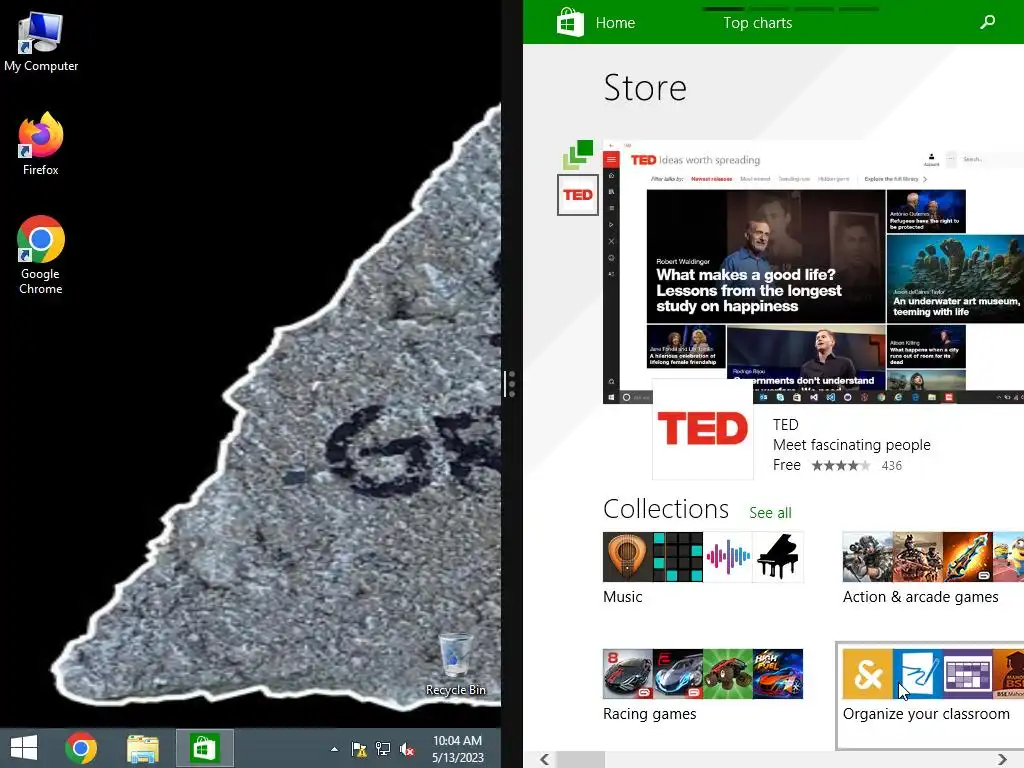1024x768 pixels.
Task: Select the Firefox desktop shortcut
Action: (40, 144)
